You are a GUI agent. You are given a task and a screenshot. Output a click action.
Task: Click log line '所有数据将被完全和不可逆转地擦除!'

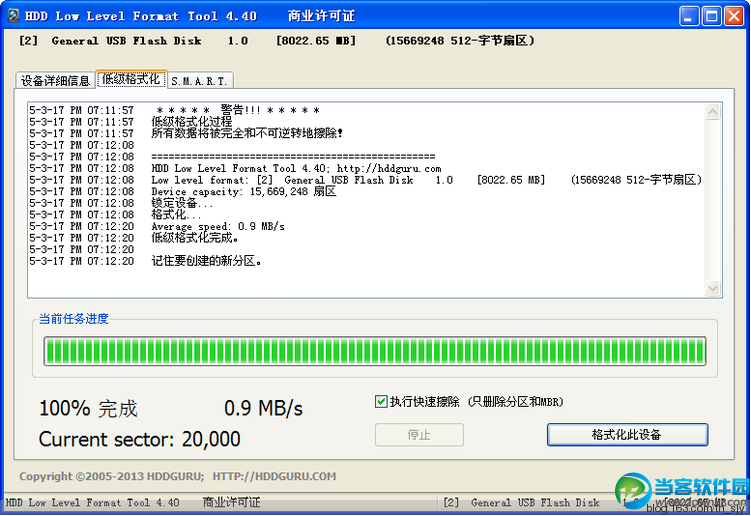click(x=247, y=134)
